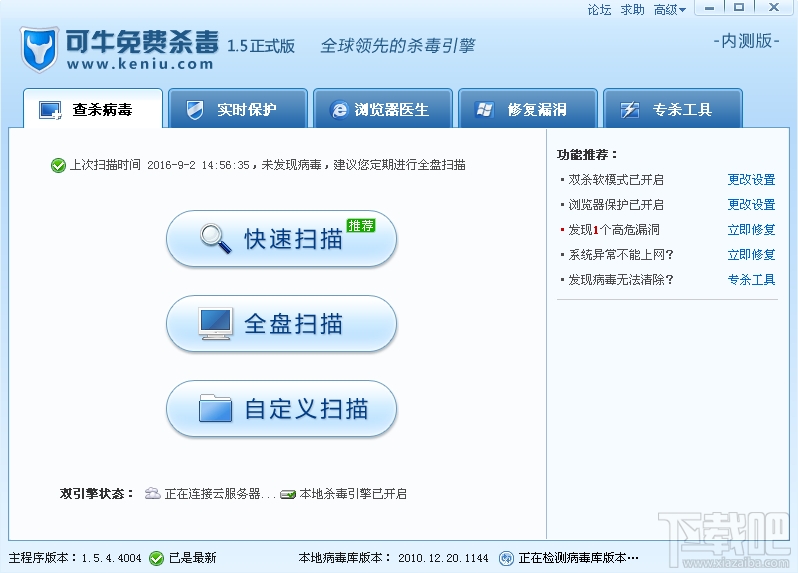This screenshot has height=573, width=798.
Task: Switch to 查杀病毒 tab
Action: tap(93, 108)
